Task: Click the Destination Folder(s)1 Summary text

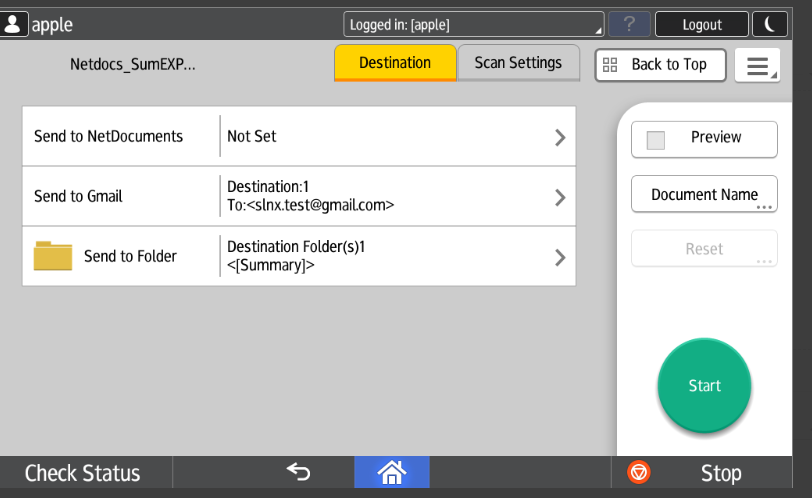Action: [x=296, y=256]
